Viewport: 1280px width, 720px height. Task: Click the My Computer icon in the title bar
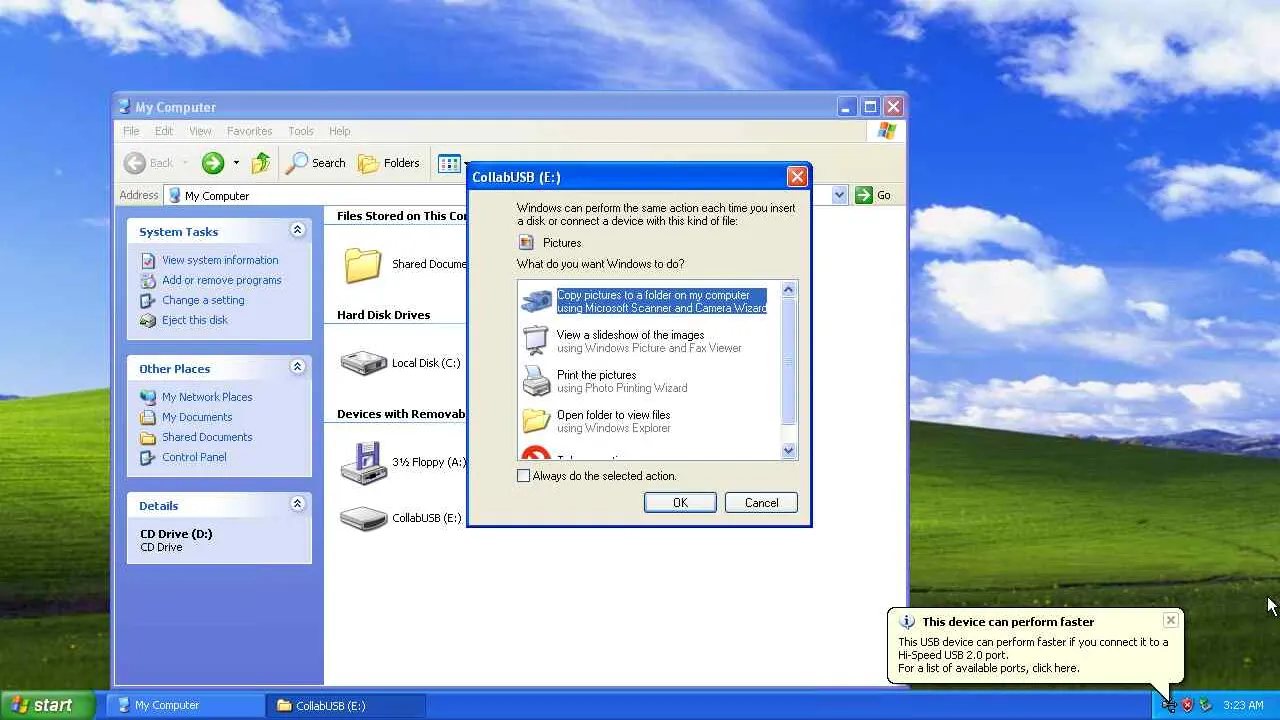(x=124, y=107)
